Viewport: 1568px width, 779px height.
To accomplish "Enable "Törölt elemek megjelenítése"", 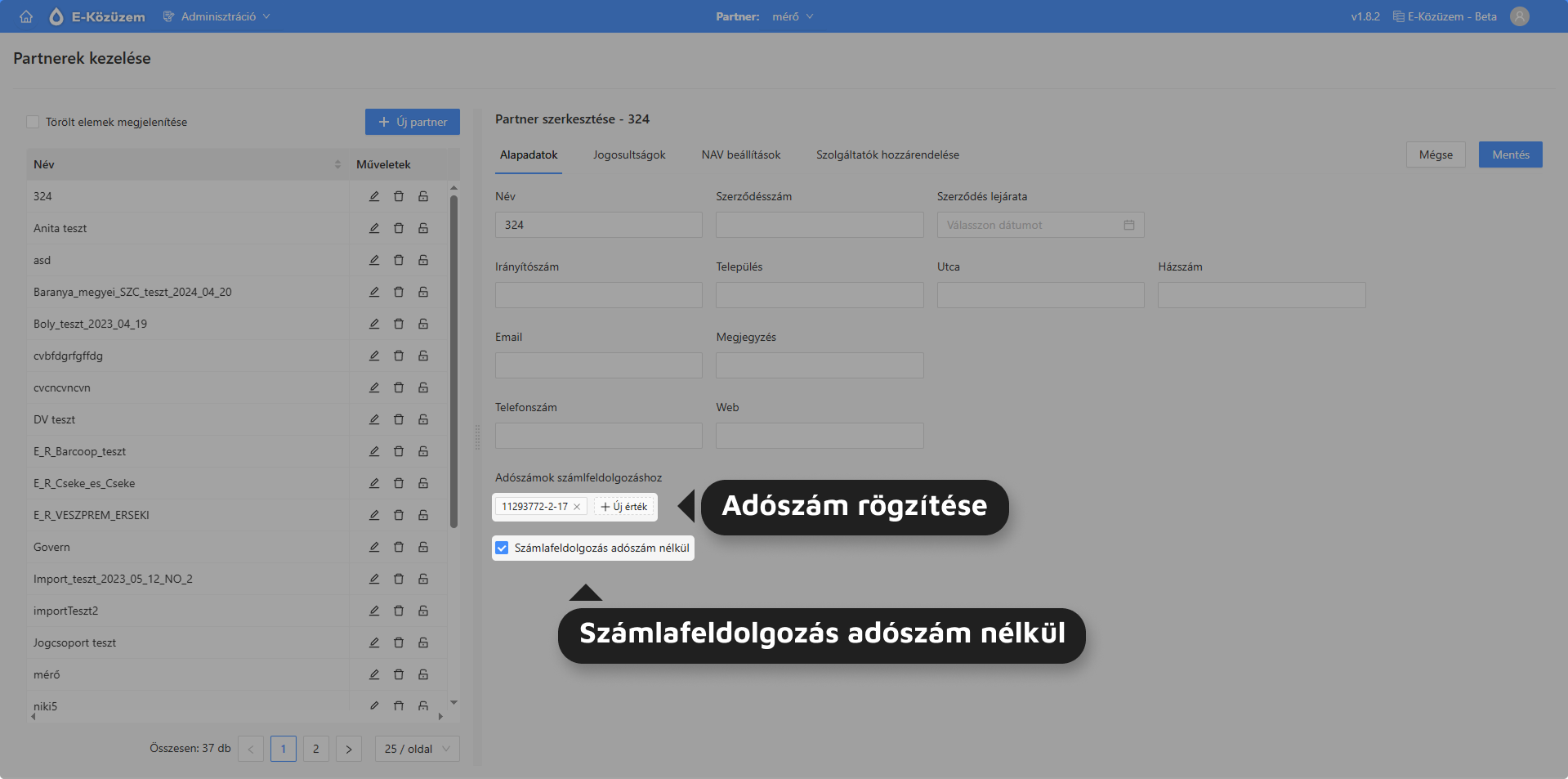I will click(33, 121).
